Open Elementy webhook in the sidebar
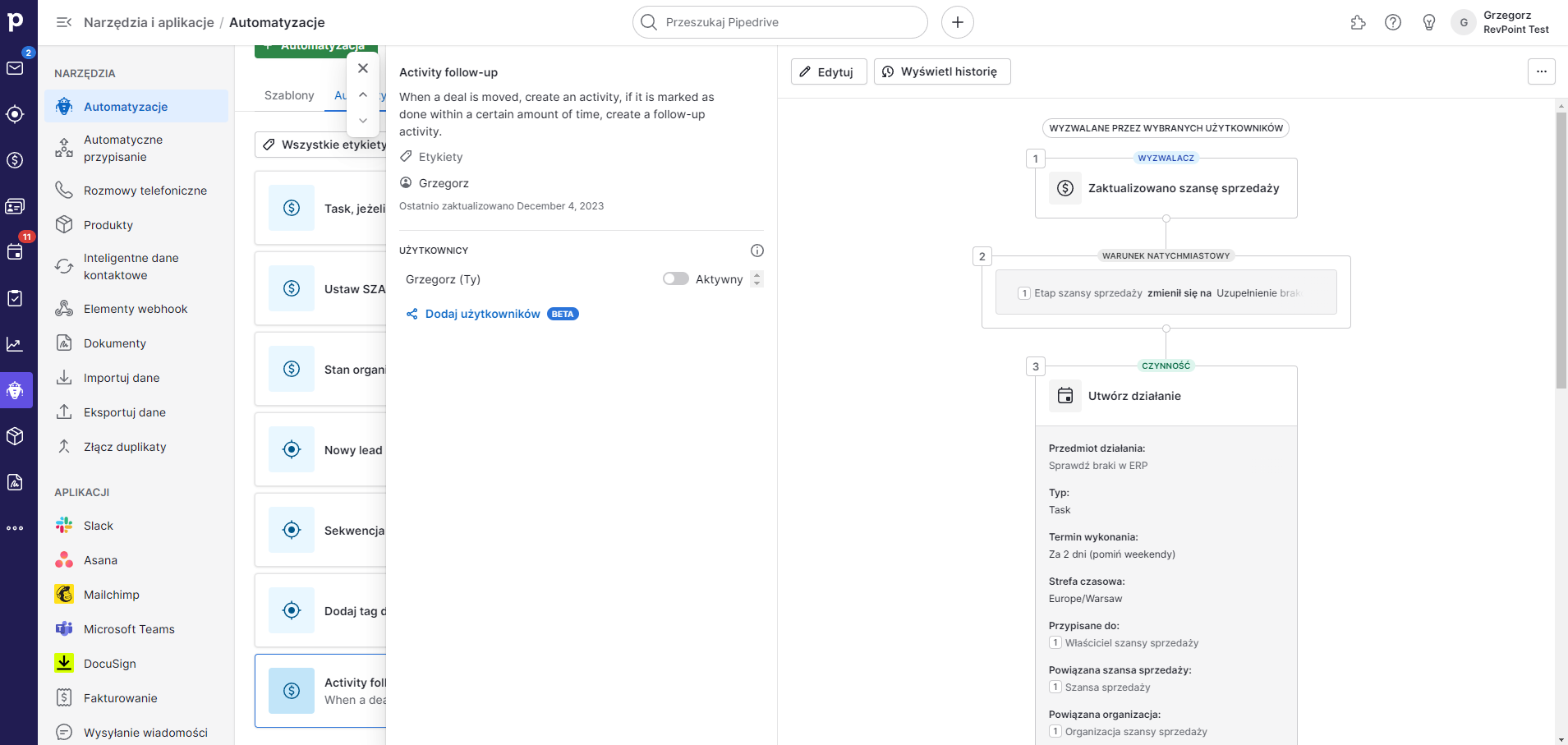 tap(137, 309)
